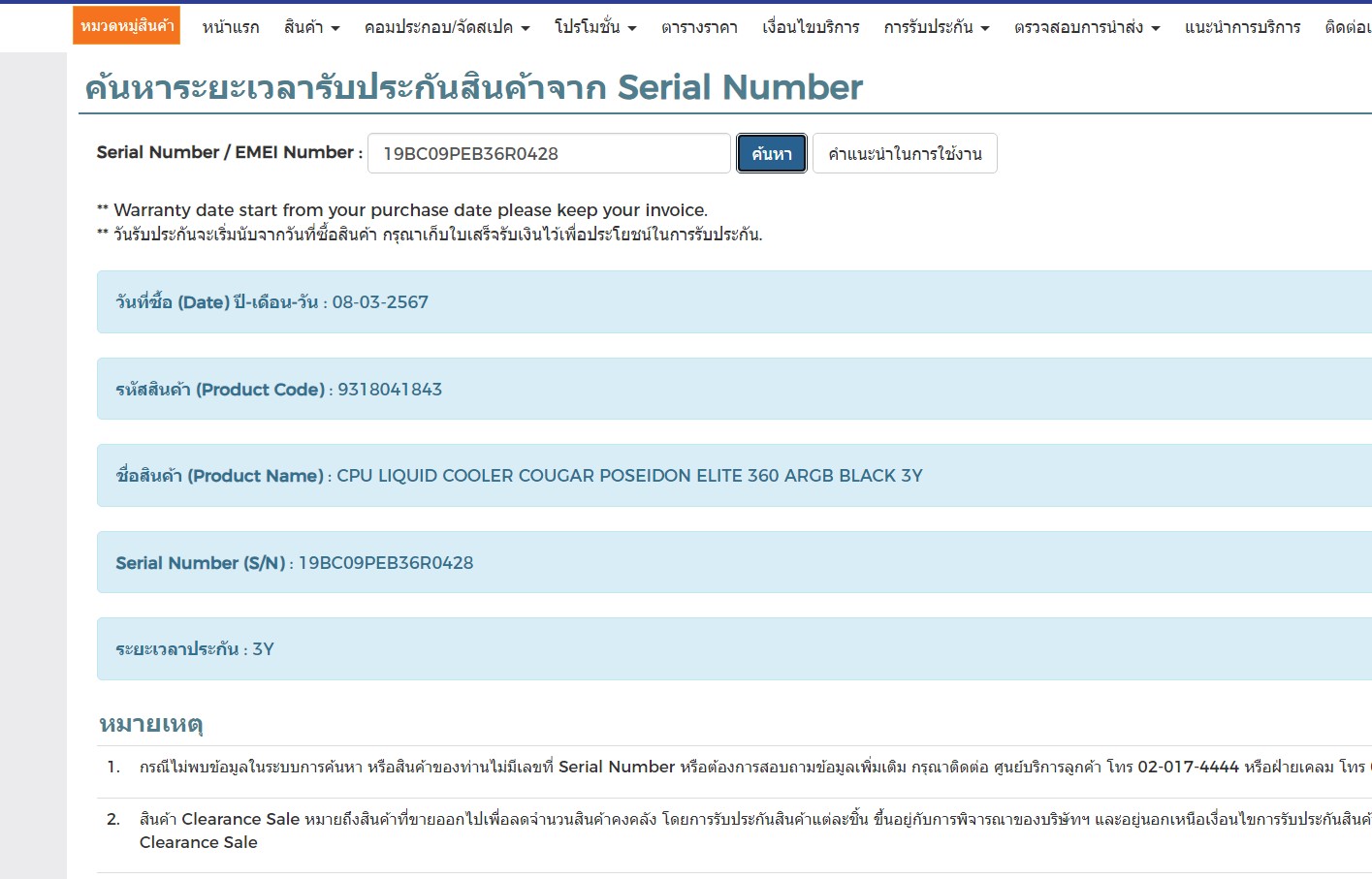1372x879 pixels.
Task: Open the แนะนำการบริการ menu item
Action: (x=1242, y=27)
